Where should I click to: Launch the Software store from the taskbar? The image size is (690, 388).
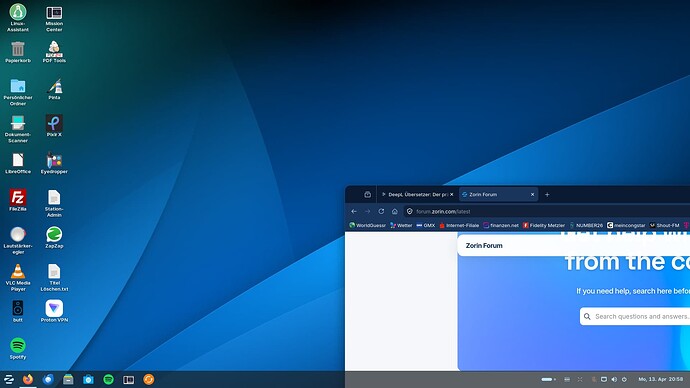[88, 379]
